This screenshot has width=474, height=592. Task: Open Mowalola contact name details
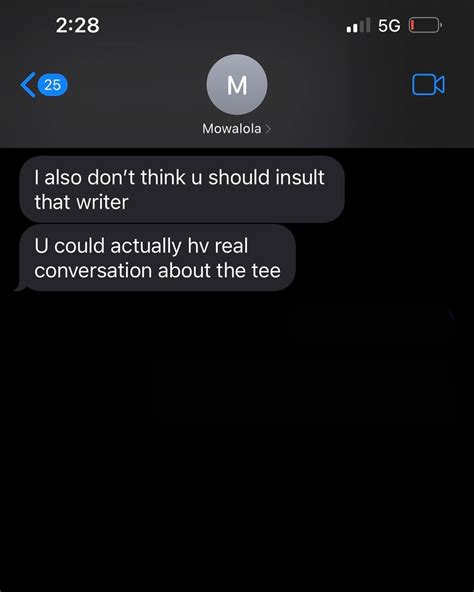[x=232, y=129]
